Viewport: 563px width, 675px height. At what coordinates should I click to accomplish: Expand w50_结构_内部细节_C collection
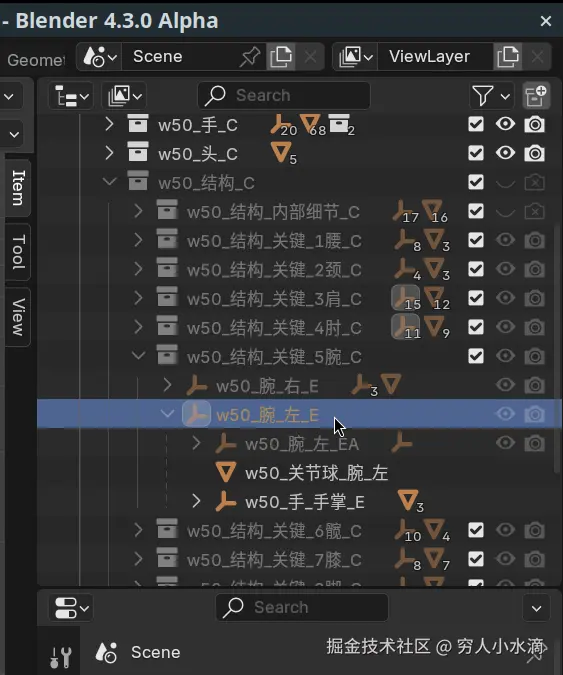(138, 211)
